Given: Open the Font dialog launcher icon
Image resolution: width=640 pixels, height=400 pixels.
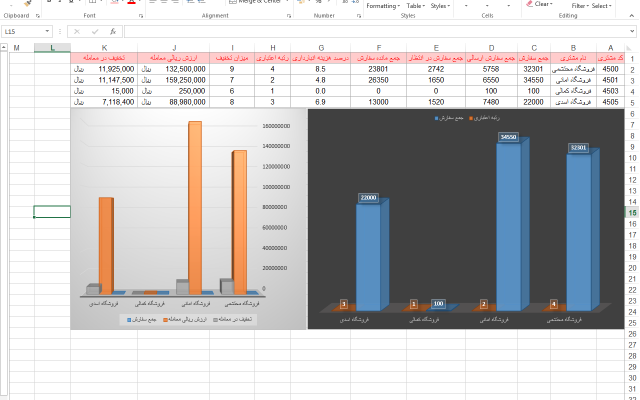Looking at the screenshot, I should 141,16.
